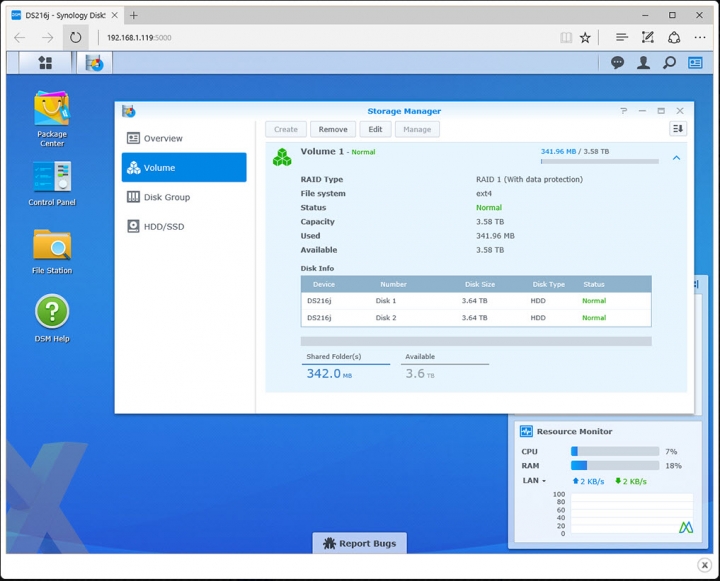Image resolution: width=720 pixels, height=581 pixels.
Task: Click browser forward arrow
Action: pos(47,38)
